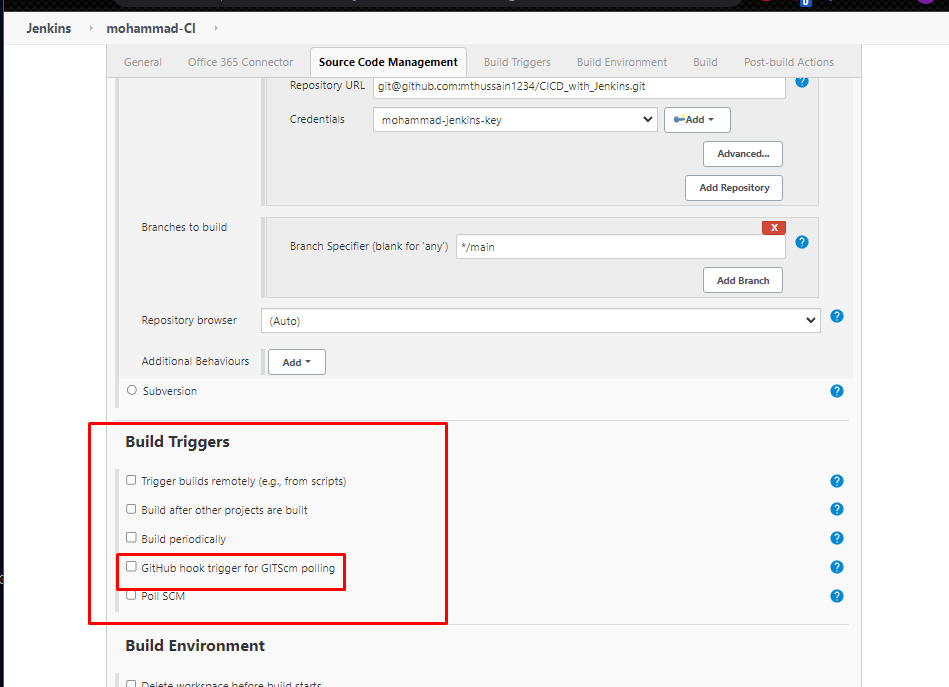
Task: Select the Subversion radio button
Action: tap(132, 390)
